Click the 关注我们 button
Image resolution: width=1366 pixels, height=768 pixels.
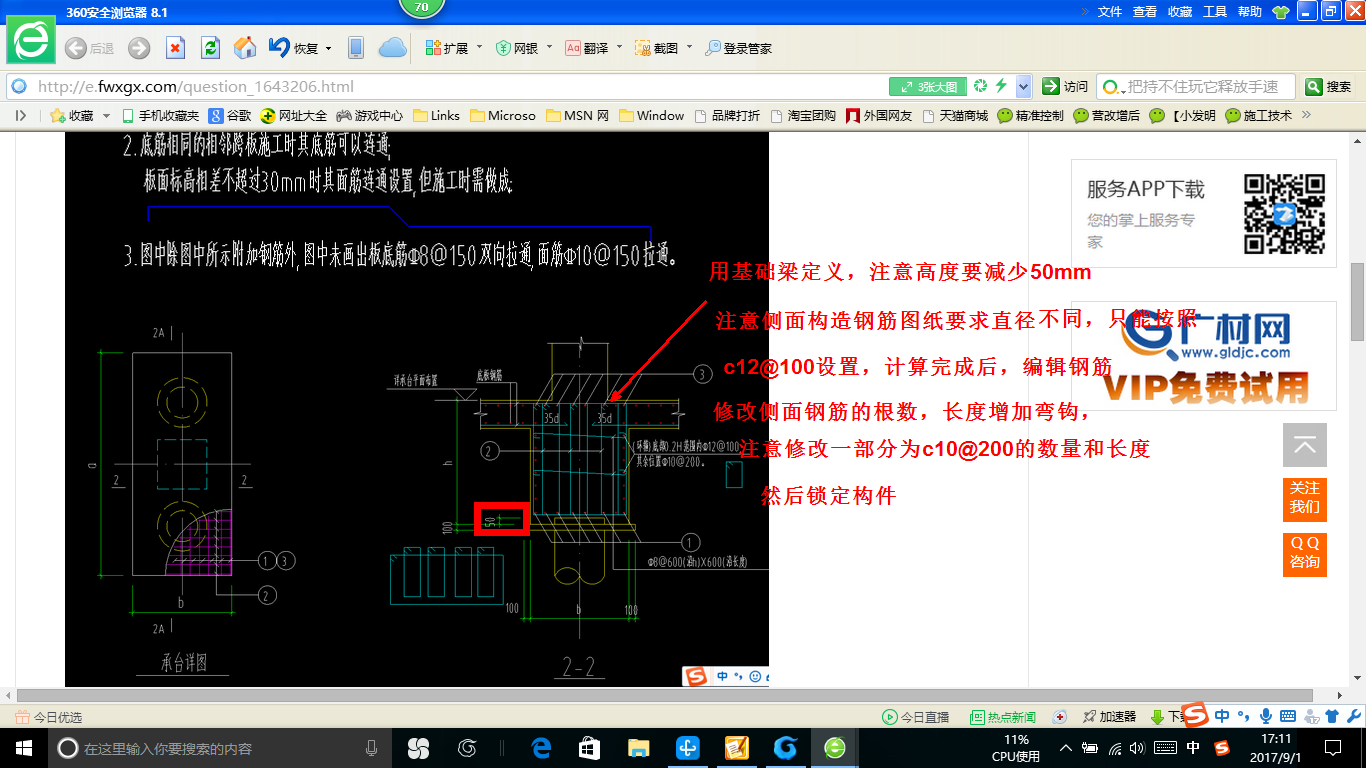click(1305, 498)
